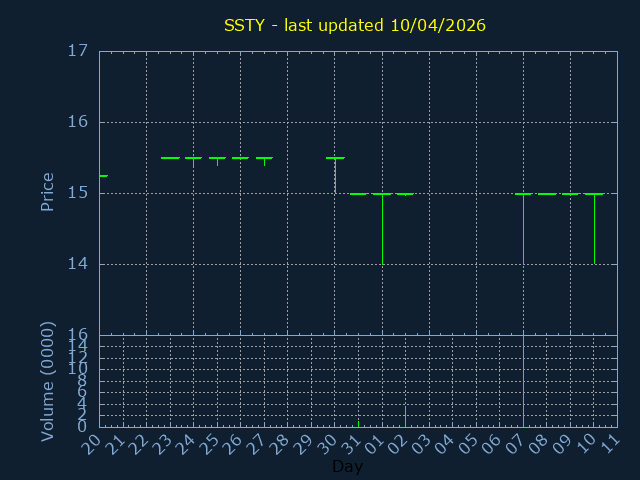The image size is (640, 480).
Task: Select the day tick label "04"
Action: (444, 444)
